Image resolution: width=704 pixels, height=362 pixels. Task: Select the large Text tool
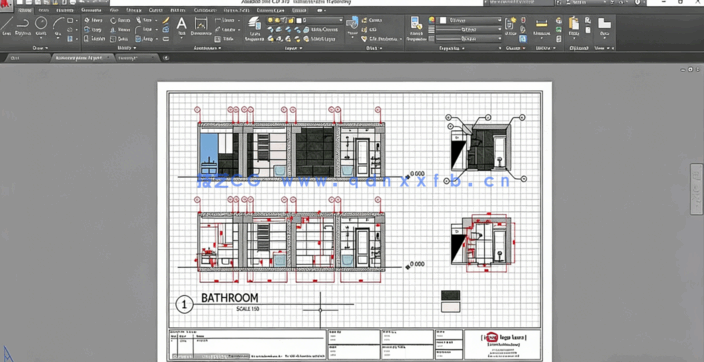(x=181, y=26)
